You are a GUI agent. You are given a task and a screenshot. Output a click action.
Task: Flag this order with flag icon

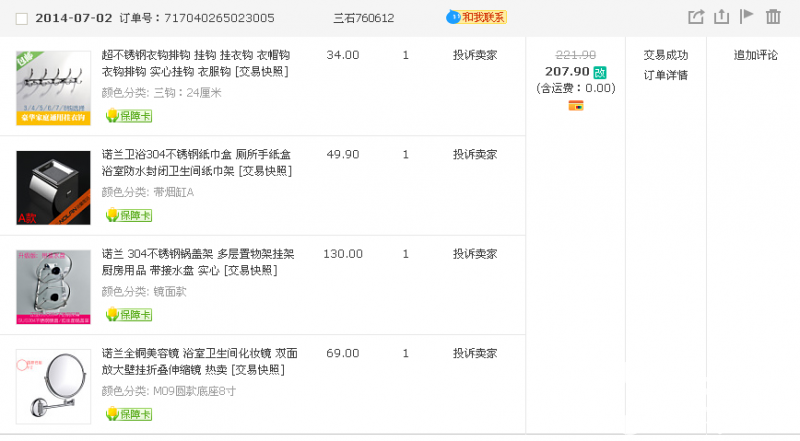[x=747, y=17]
